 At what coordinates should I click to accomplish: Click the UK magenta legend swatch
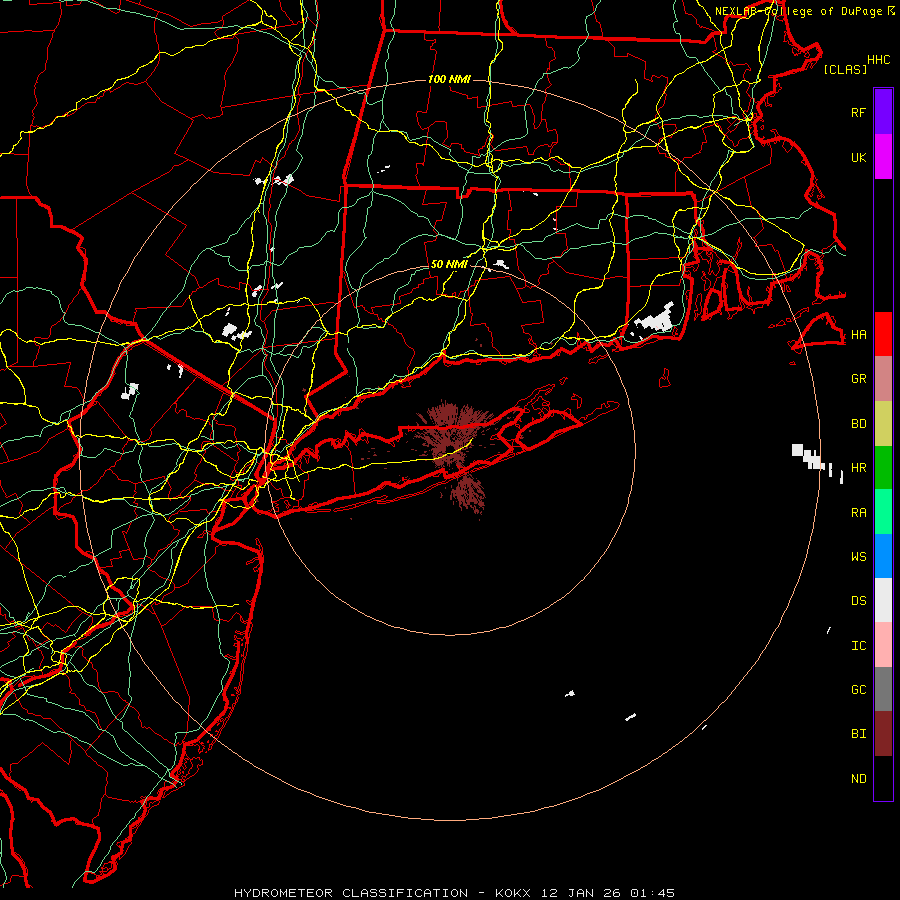[883, 157]
